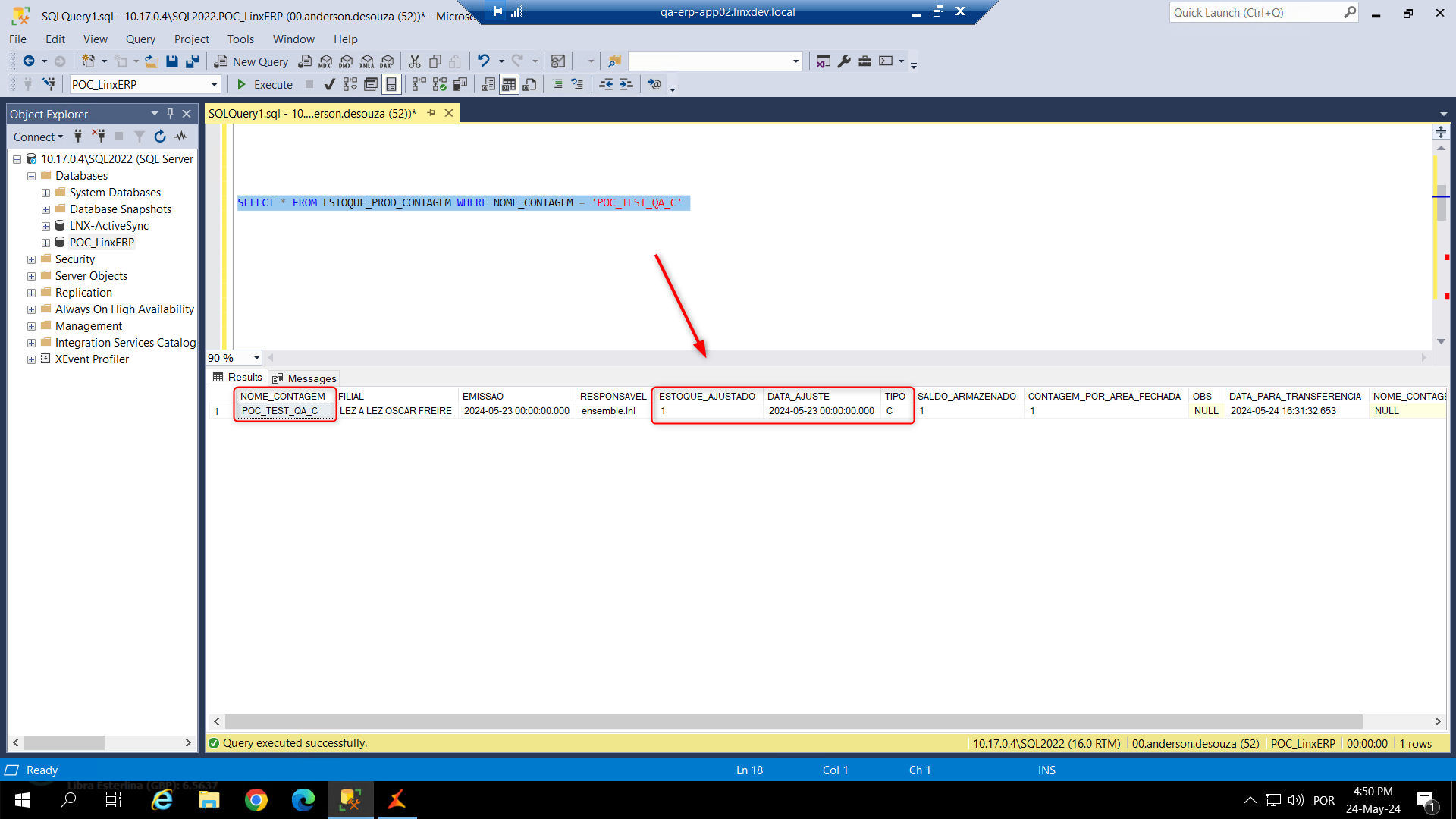Expand the Security tree node
This screenshot has width=1456, height=819.
[x=31, y=259]
